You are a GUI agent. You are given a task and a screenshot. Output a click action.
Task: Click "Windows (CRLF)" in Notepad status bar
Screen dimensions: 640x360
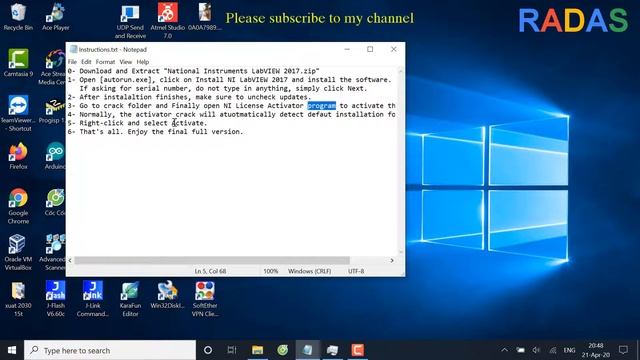point(309,271)
